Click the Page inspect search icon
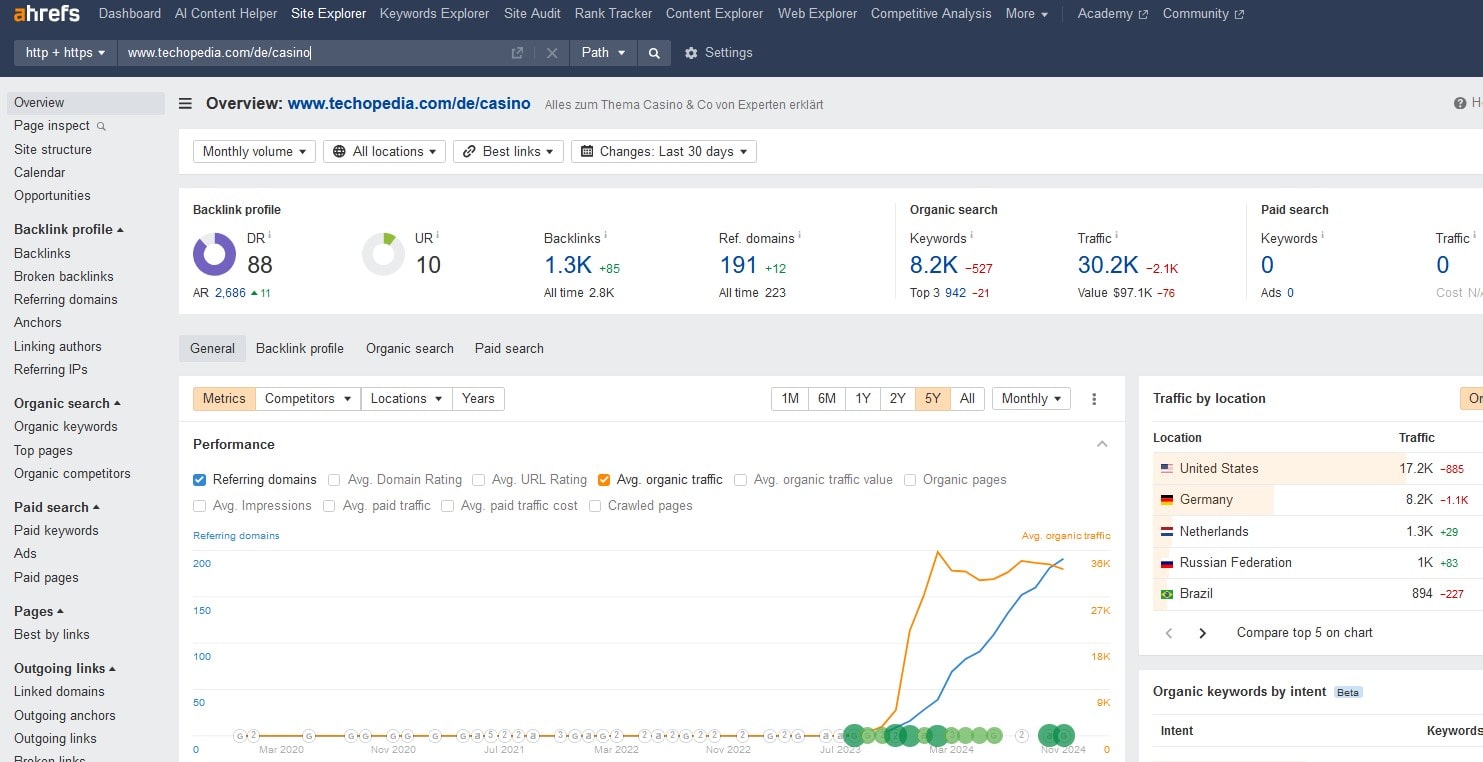 click(101, 127)
